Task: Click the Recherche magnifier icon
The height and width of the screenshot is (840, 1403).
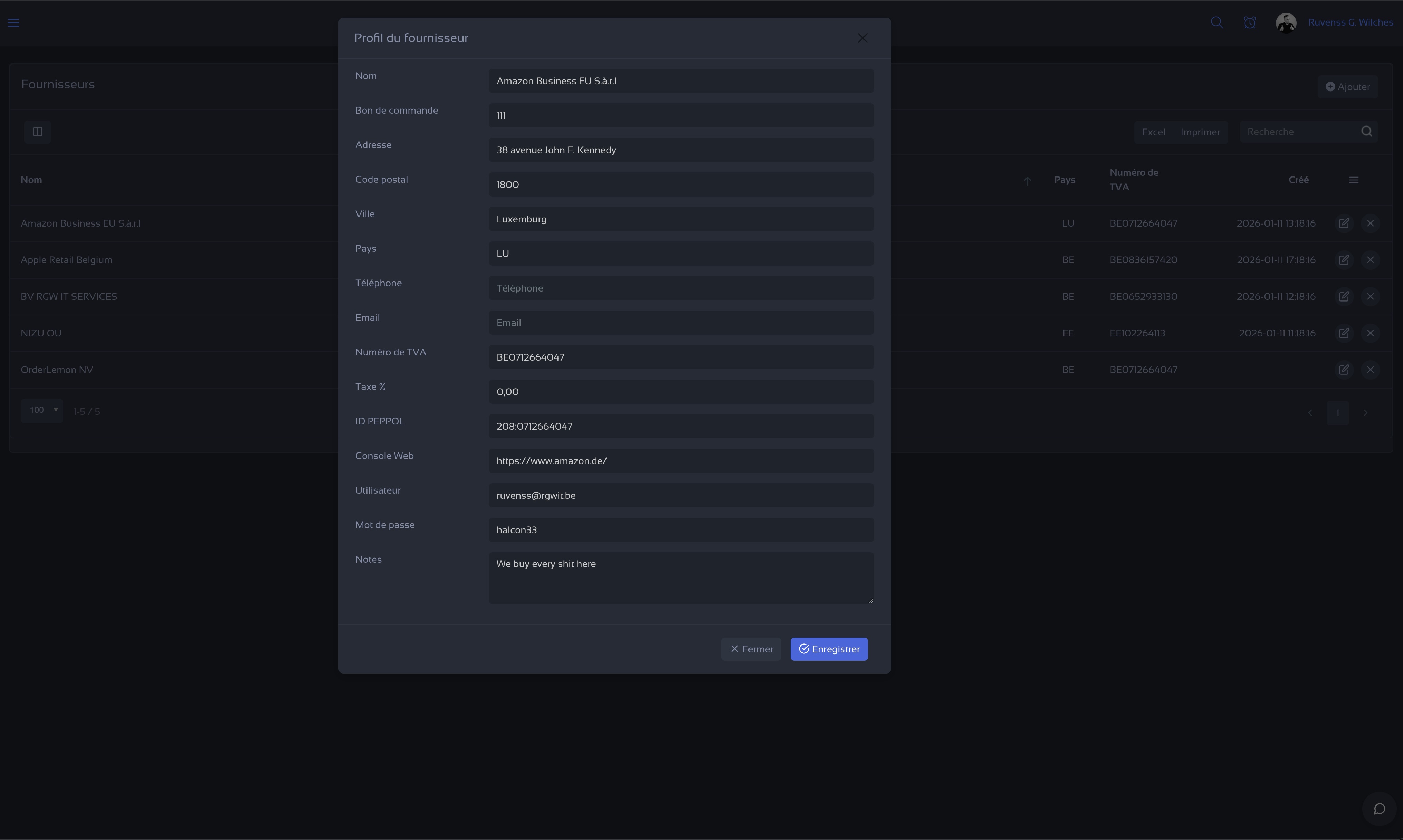Action: pos(1367,132)
